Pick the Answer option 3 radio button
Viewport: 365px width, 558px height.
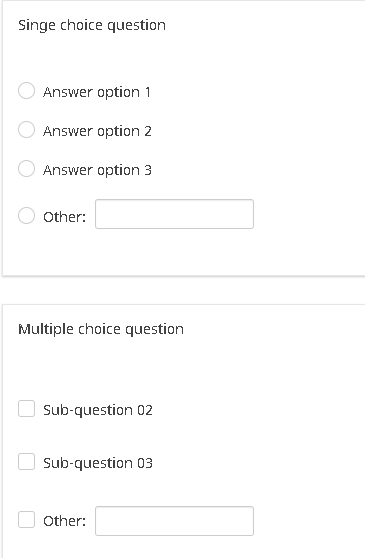(x=26, y=168)
